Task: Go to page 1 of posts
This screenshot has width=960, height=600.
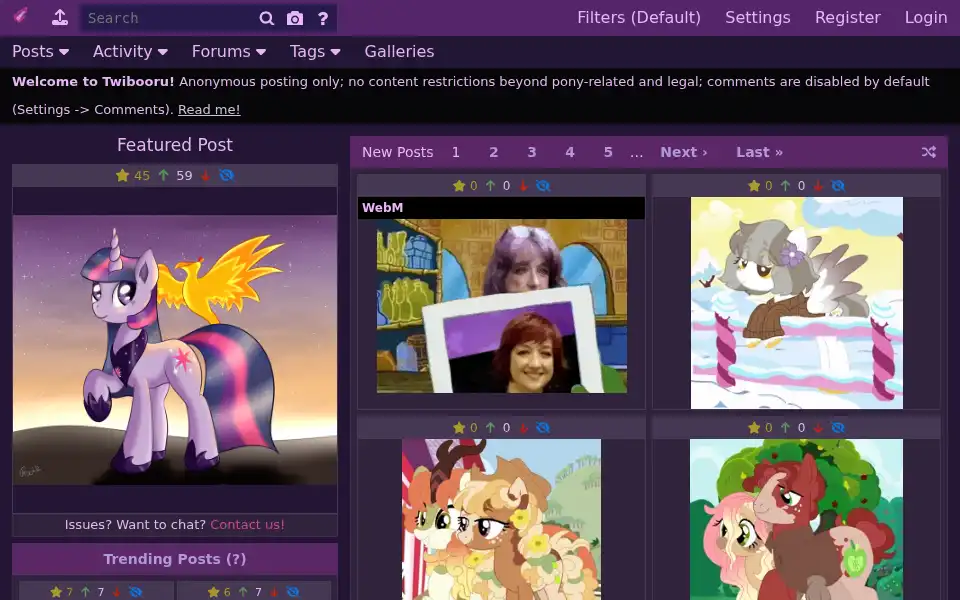Action: pos(456,152)
